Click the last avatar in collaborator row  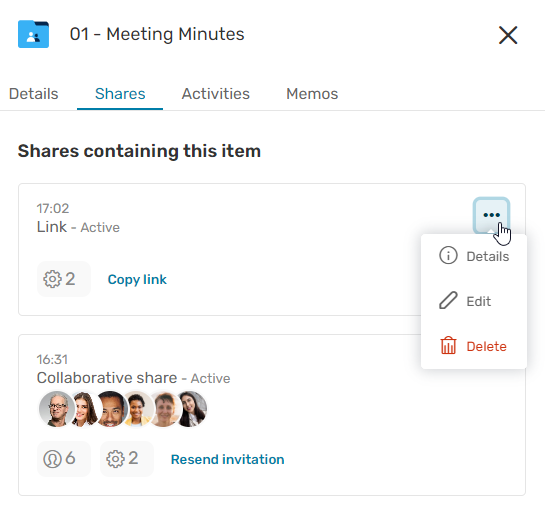click(x=190, y=409)
